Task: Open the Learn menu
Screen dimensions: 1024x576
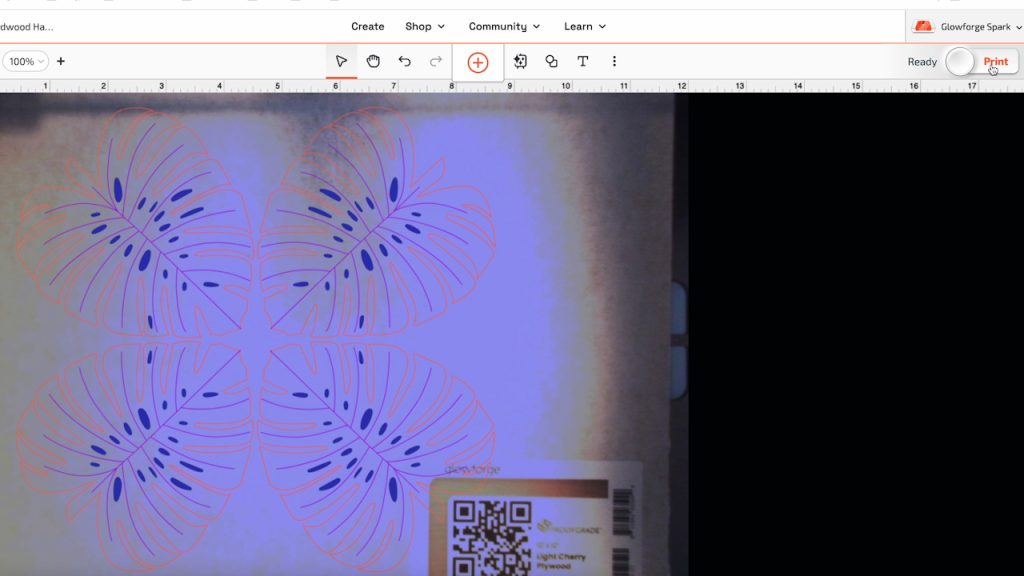Action: 584,26
